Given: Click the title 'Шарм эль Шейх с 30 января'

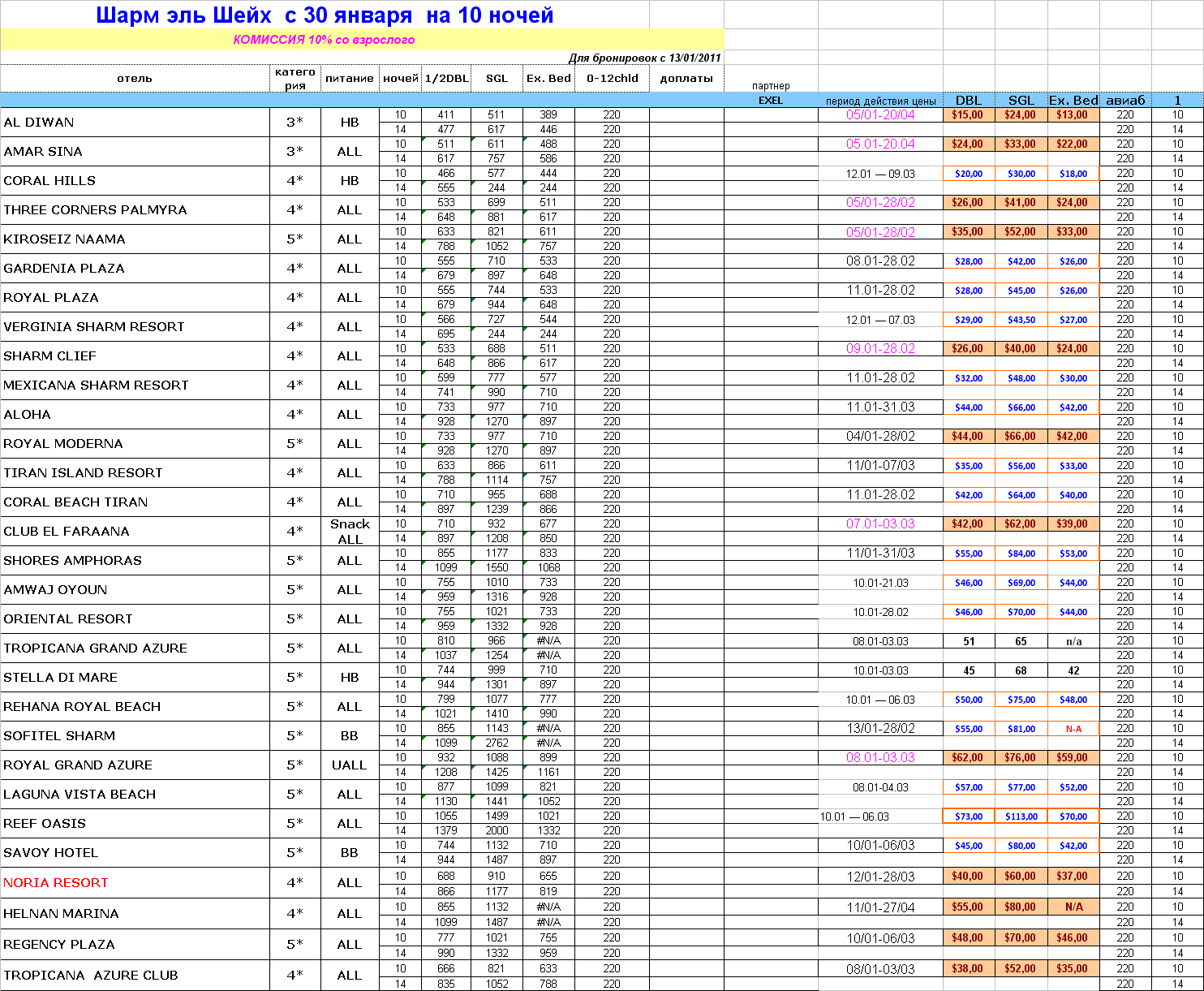Looking at the screenshot, I should point(325,15).
